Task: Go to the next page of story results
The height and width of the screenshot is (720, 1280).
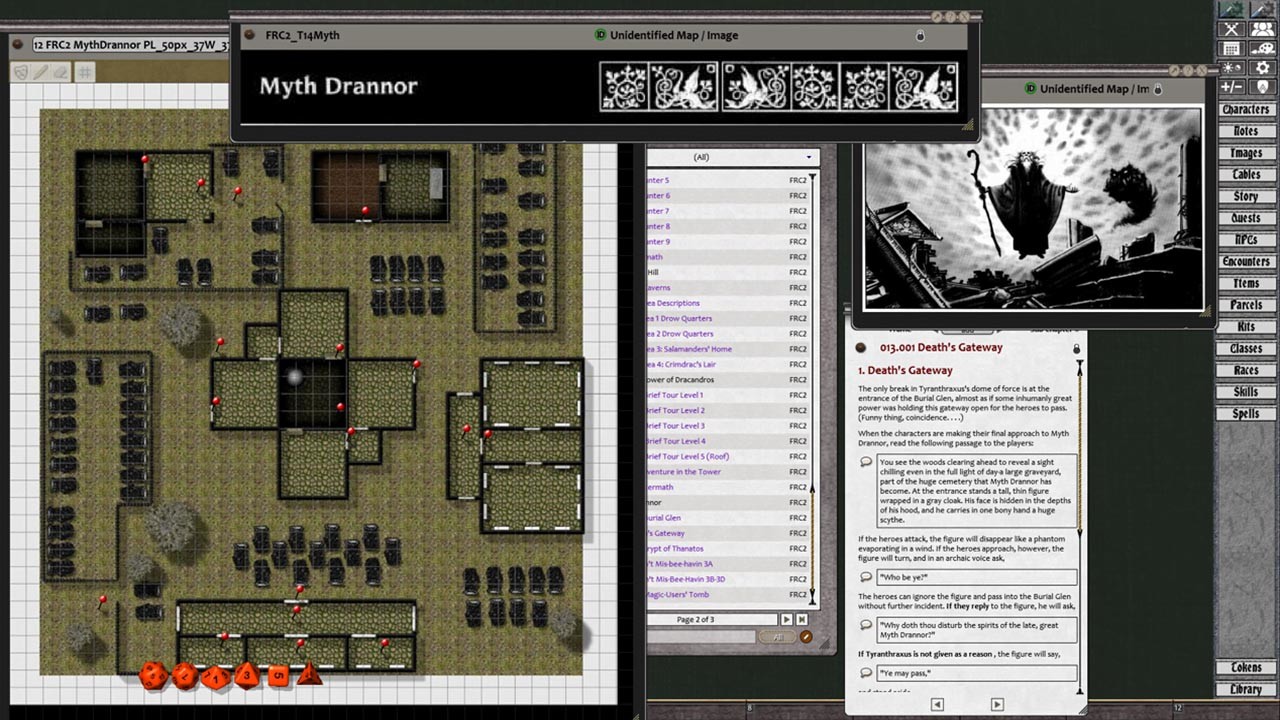Action: pyautogui.click(x=787, y=619)
